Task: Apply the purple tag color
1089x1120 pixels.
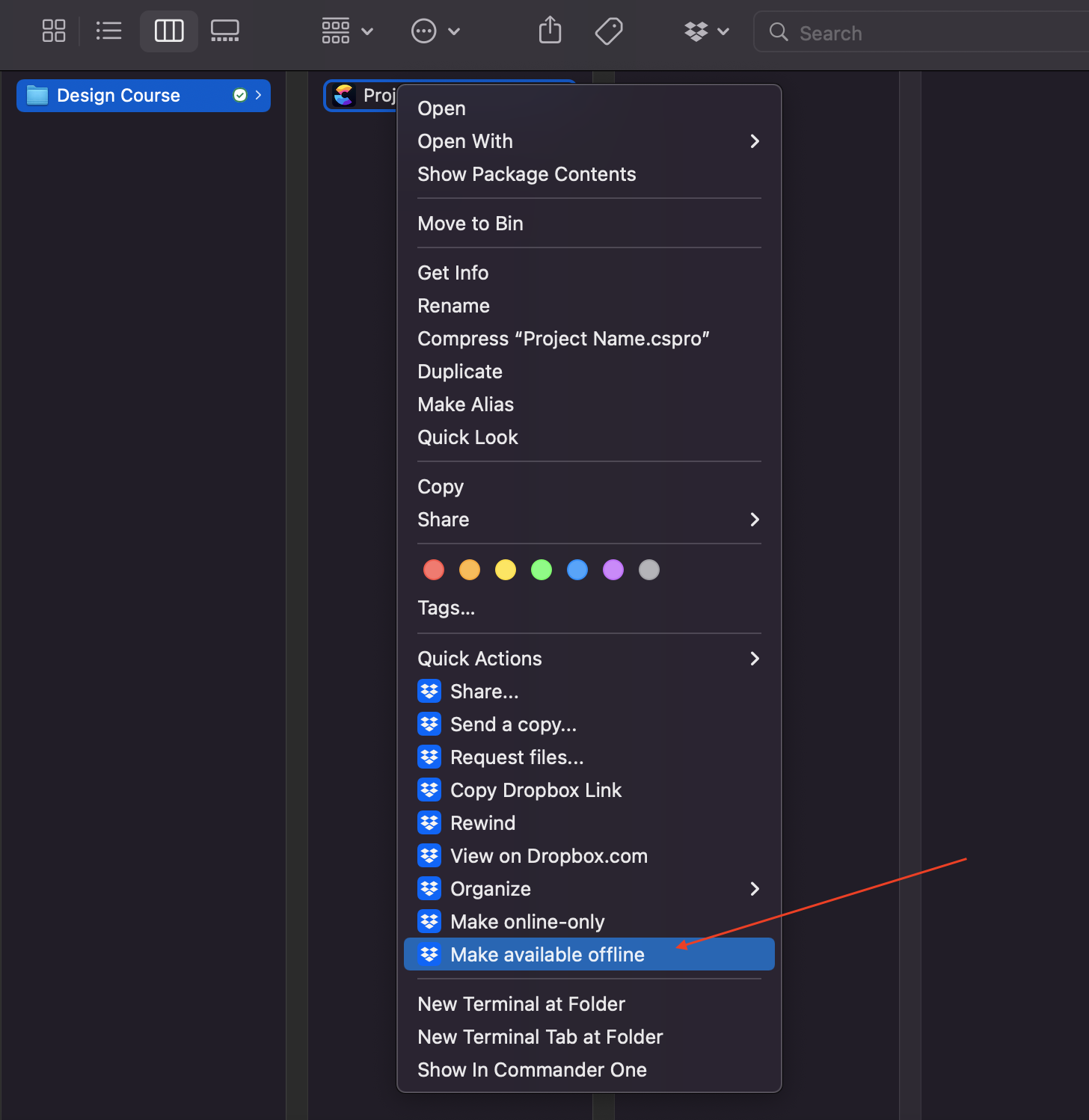Action: click(x=613, y=570)
